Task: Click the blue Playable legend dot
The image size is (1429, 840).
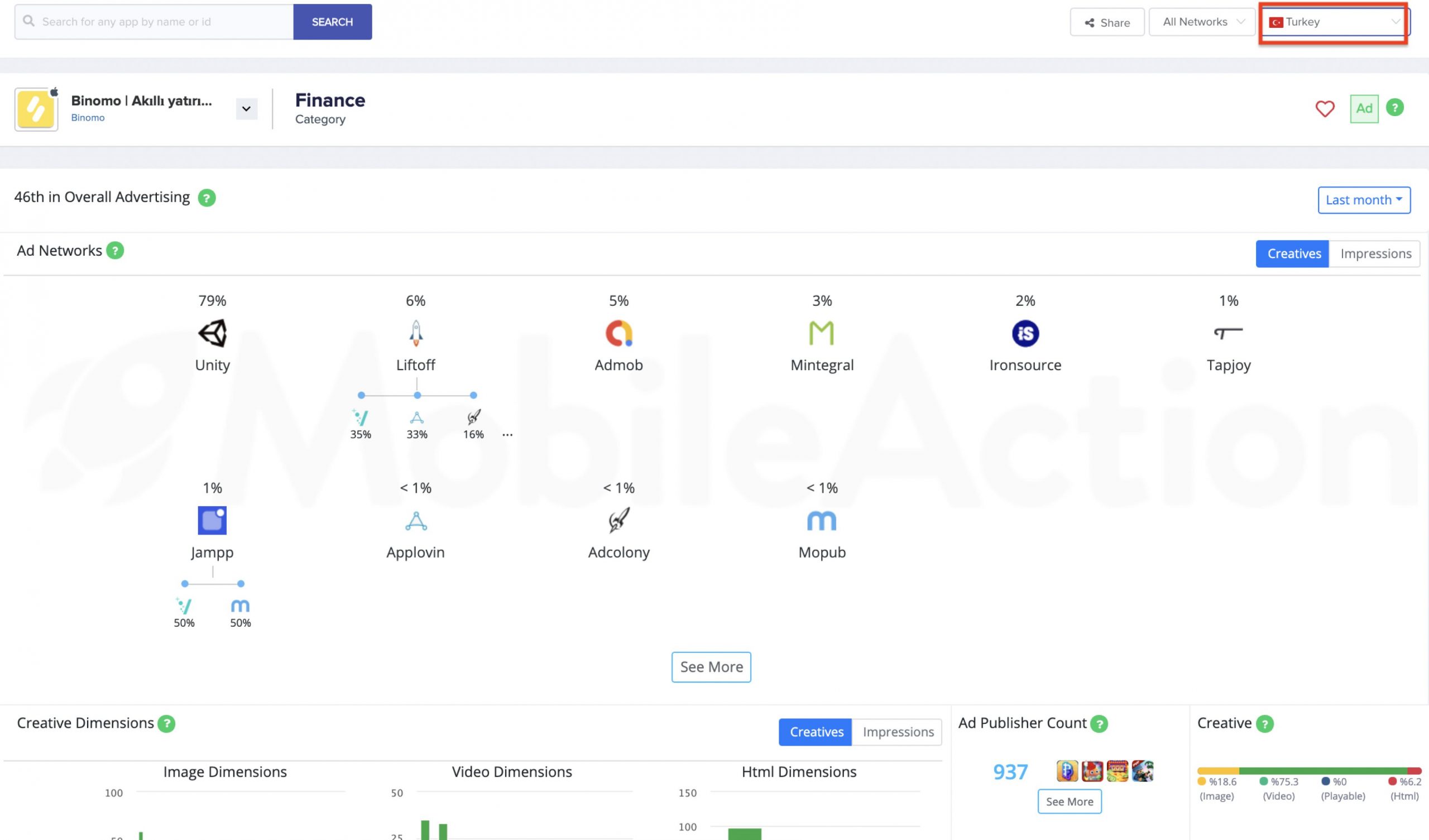Action: (1326, 781)
